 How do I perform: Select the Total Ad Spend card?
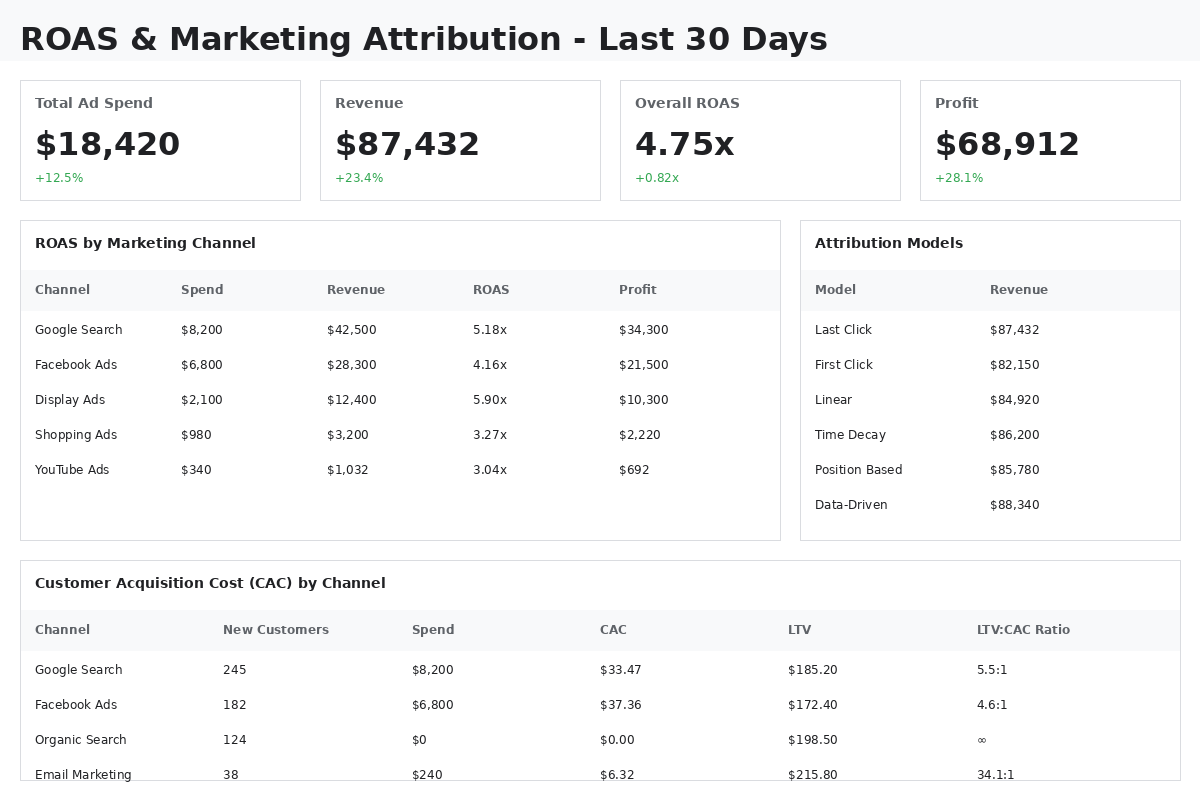[160, 140]
